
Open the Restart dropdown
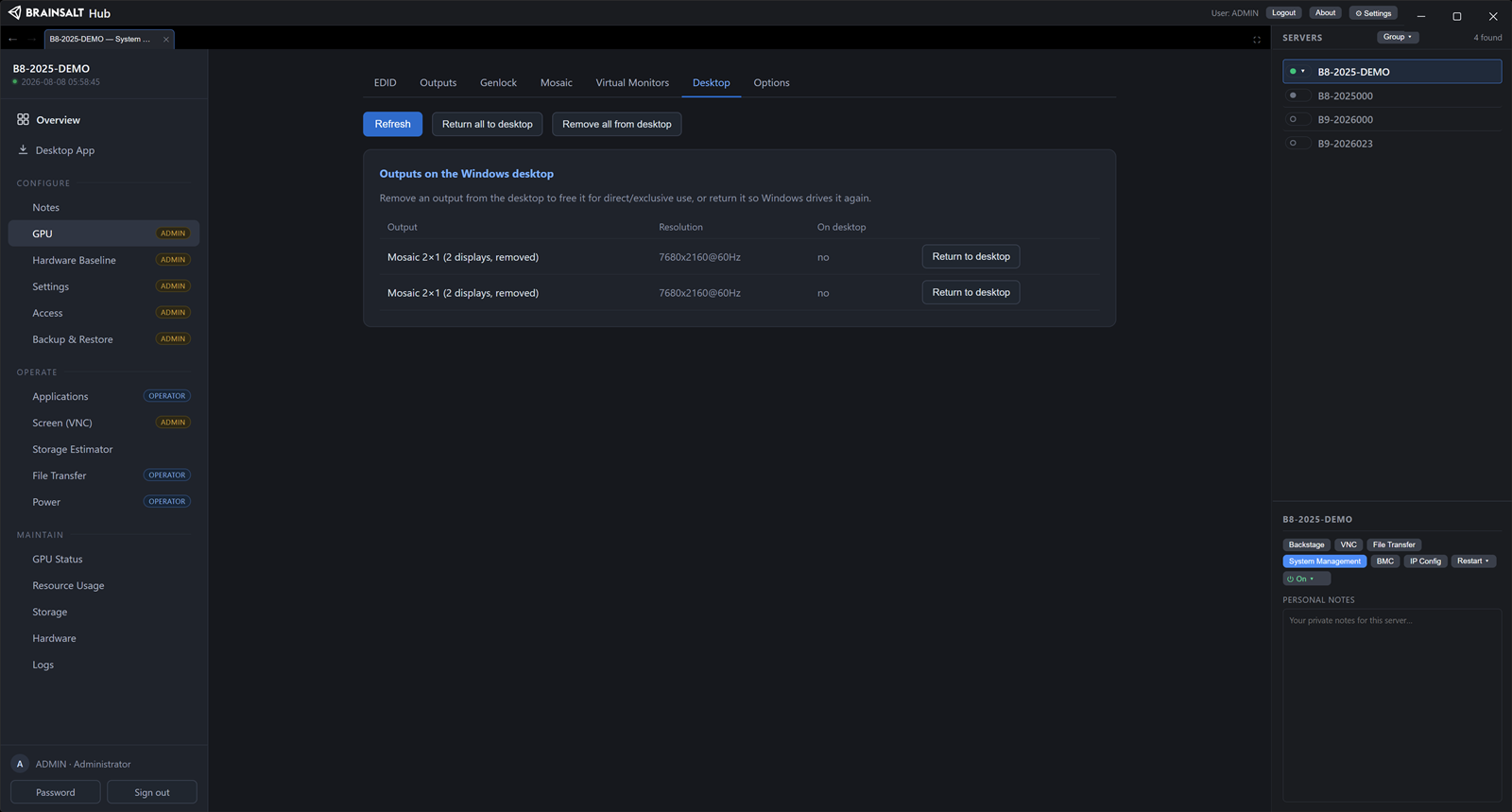point(1473,561)
